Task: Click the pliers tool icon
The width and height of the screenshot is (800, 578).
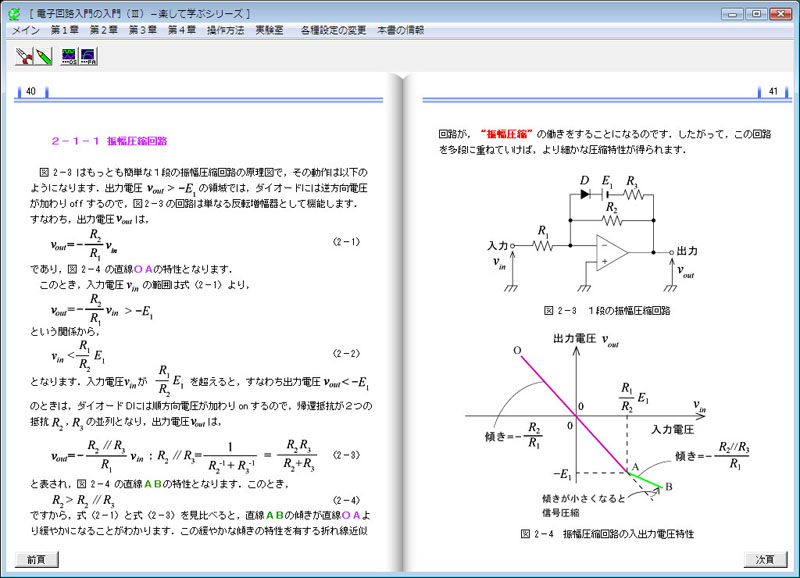Action: tap(24, 56)
